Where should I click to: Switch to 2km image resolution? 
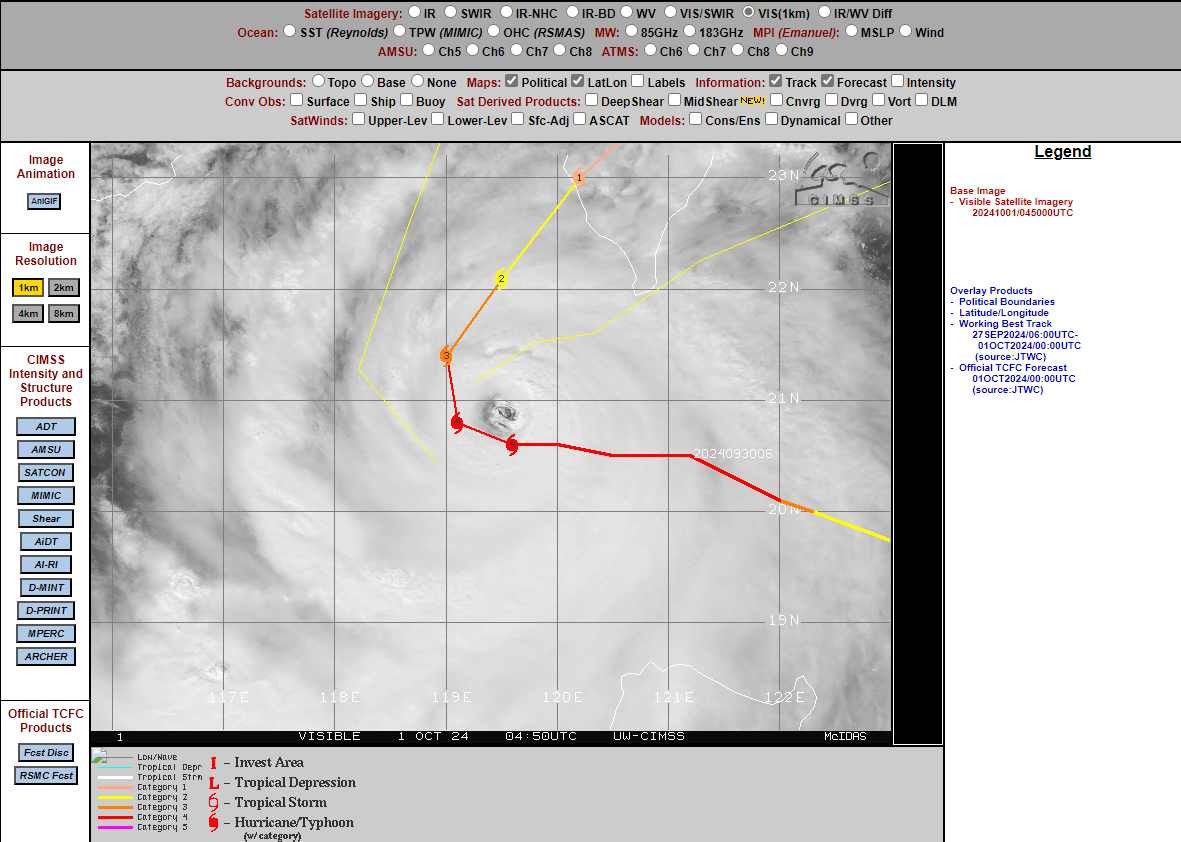pos(64,288)
